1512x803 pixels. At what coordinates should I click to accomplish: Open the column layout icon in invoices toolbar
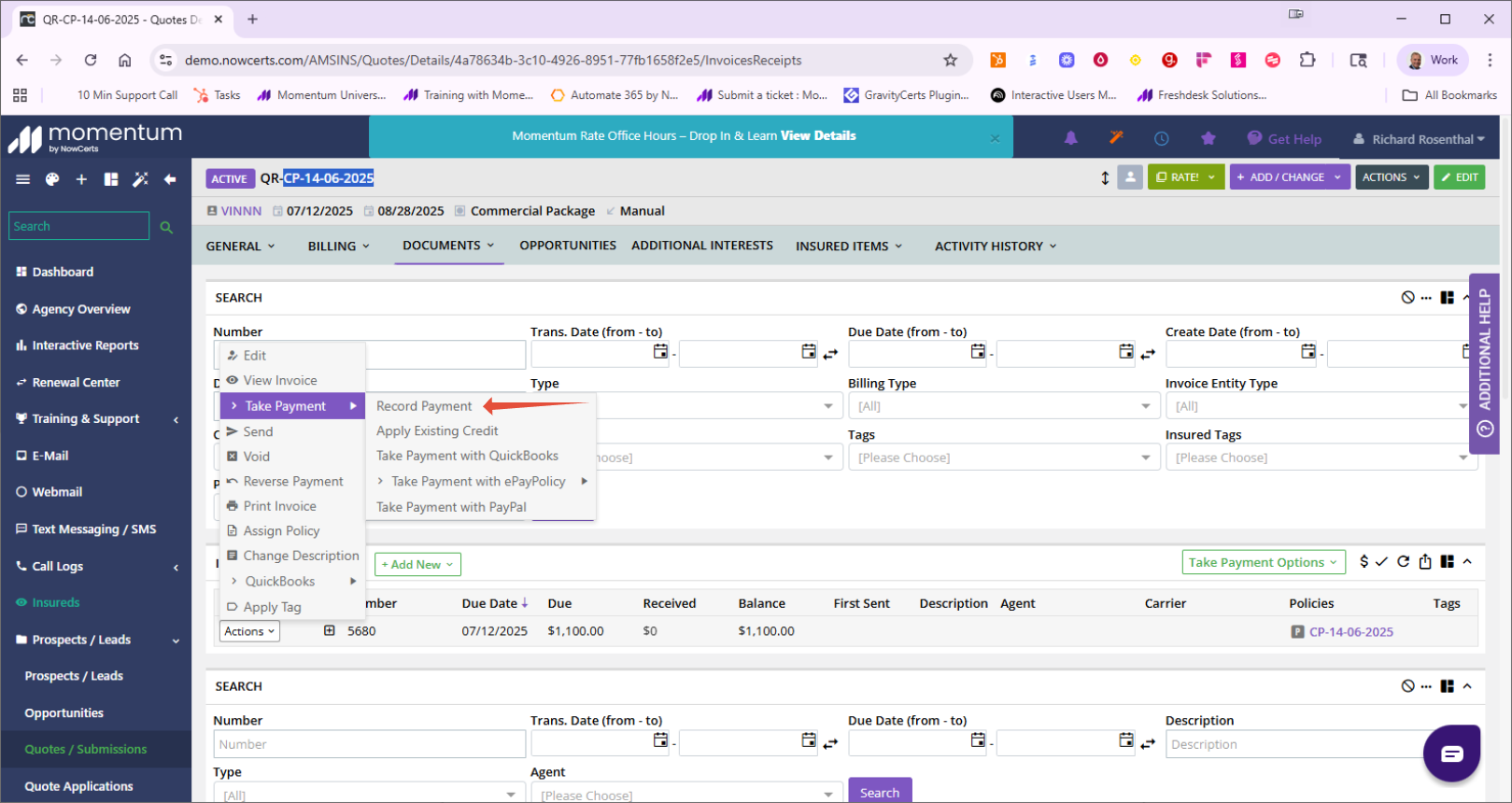click(x=1447, y=561)
